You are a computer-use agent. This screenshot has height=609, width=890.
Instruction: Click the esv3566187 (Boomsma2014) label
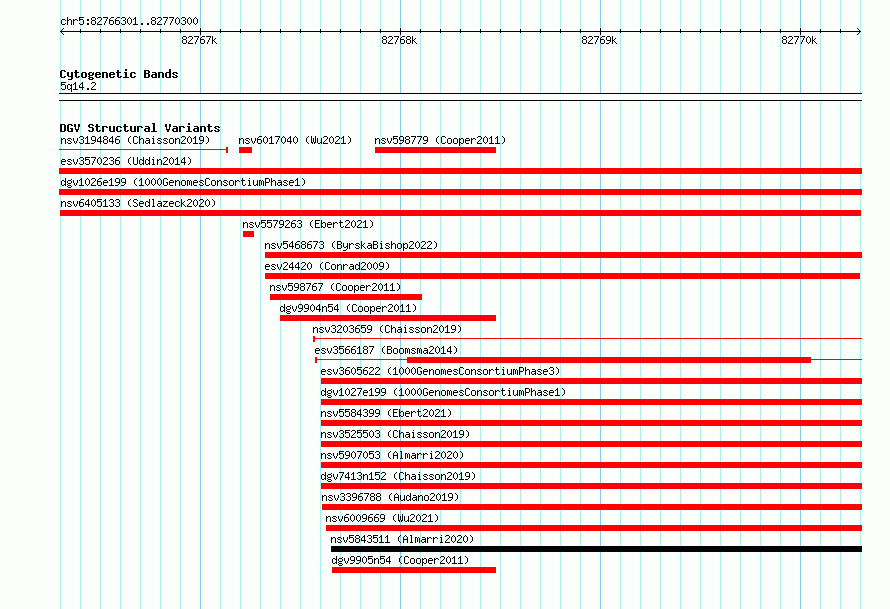point(386,350)
